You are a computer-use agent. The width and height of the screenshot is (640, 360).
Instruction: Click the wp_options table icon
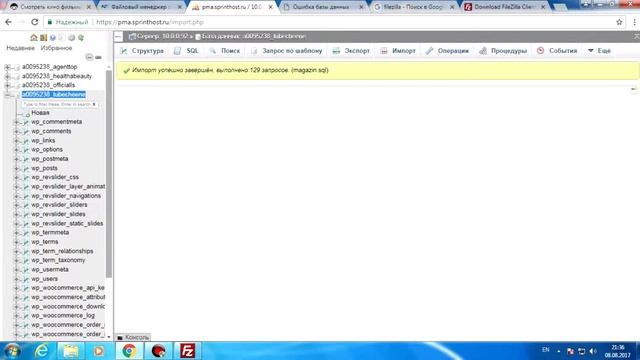[26, 150]
